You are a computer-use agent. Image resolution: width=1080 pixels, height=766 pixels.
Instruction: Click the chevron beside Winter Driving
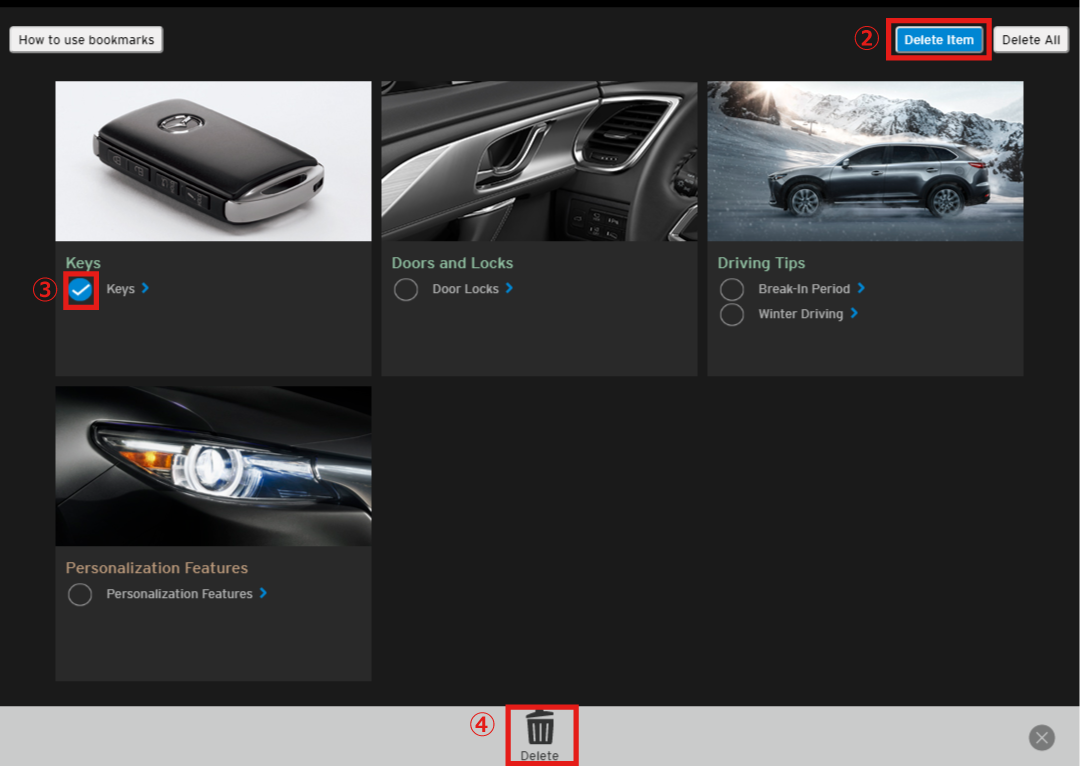[854, 313]
